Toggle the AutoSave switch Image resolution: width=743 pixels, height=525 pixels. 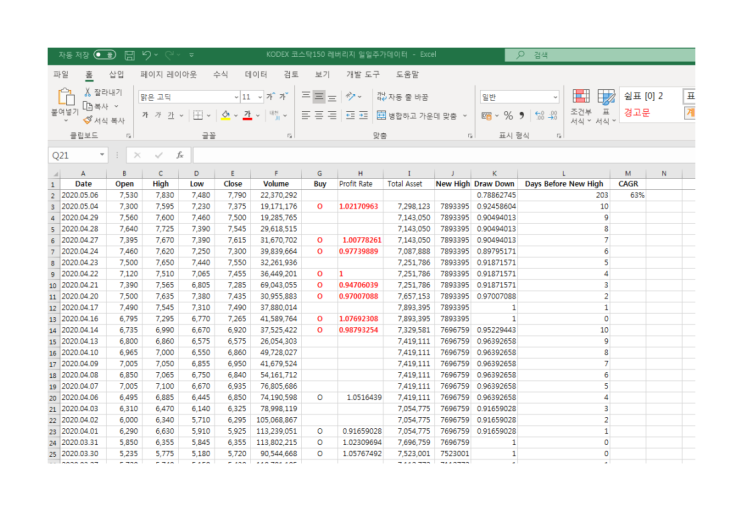[x=104, y=55]
